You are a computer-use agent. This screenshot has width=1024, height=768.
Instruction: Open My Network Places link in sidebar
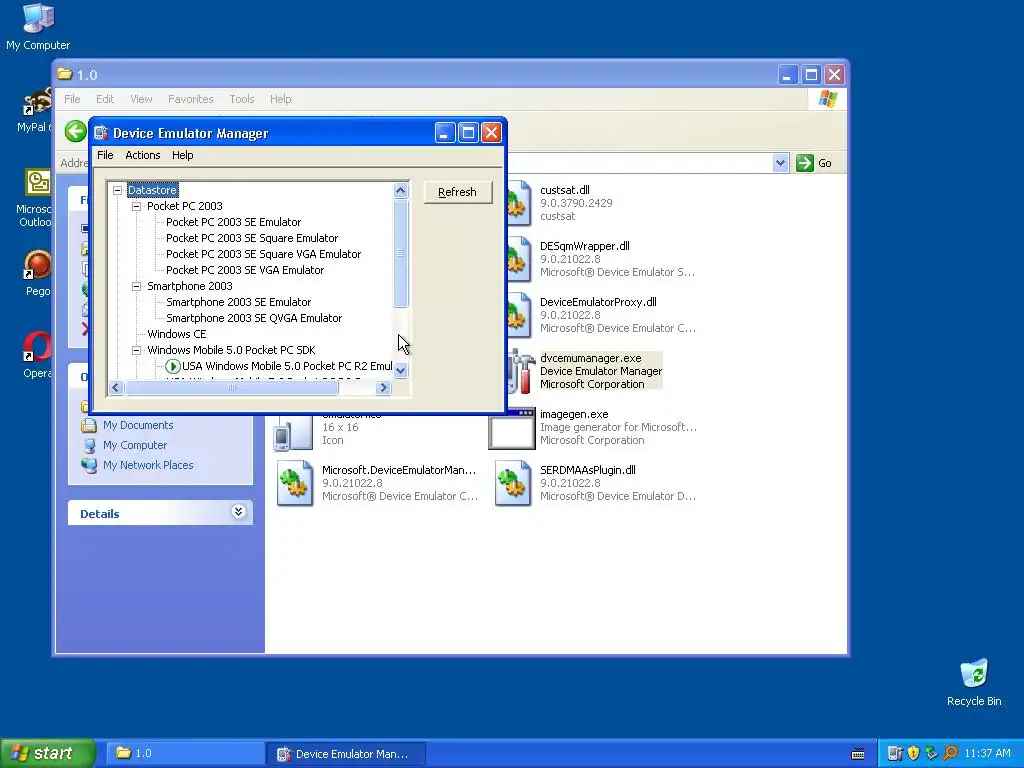[x=148, y=465]
